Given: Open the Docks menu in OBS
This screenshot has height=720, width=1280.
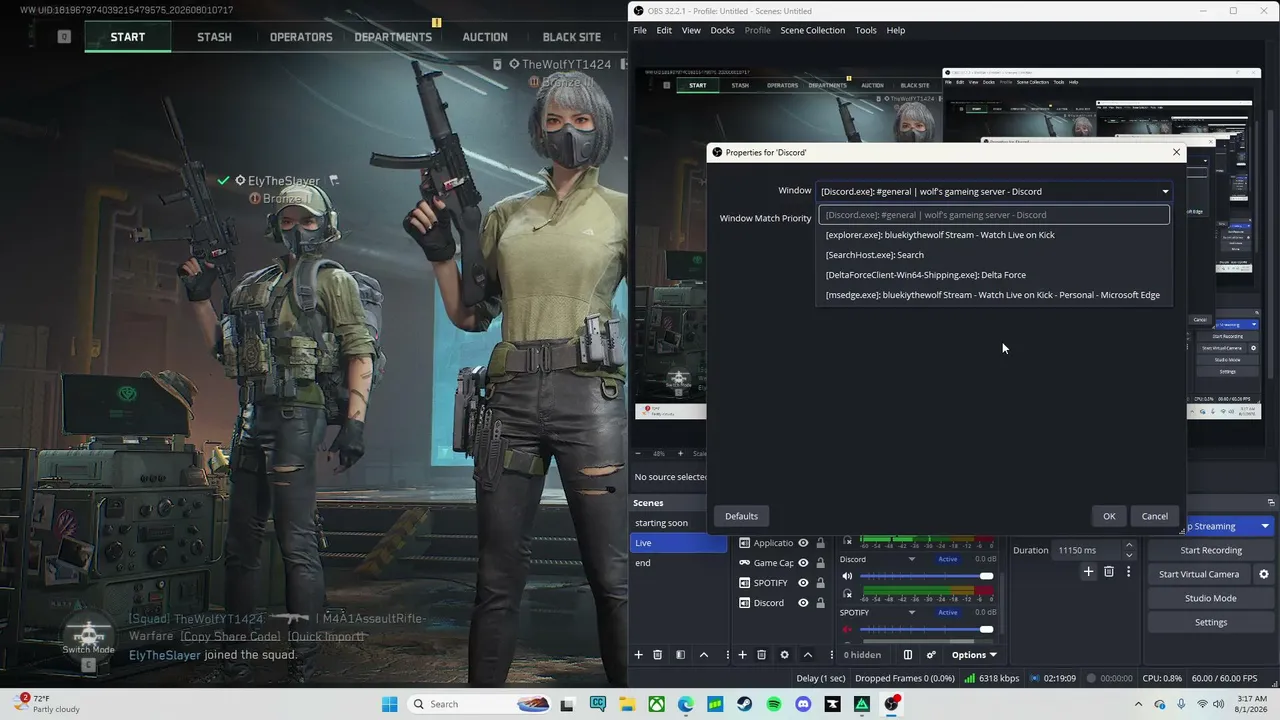Looking at the screenshot, I should [722, 30].
